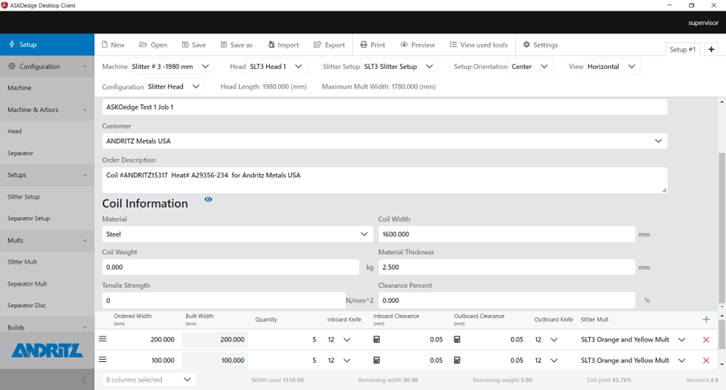Click the form's vertical scrollbar
Viewport: 726px width, 390px height.
[x=722, y=227]
